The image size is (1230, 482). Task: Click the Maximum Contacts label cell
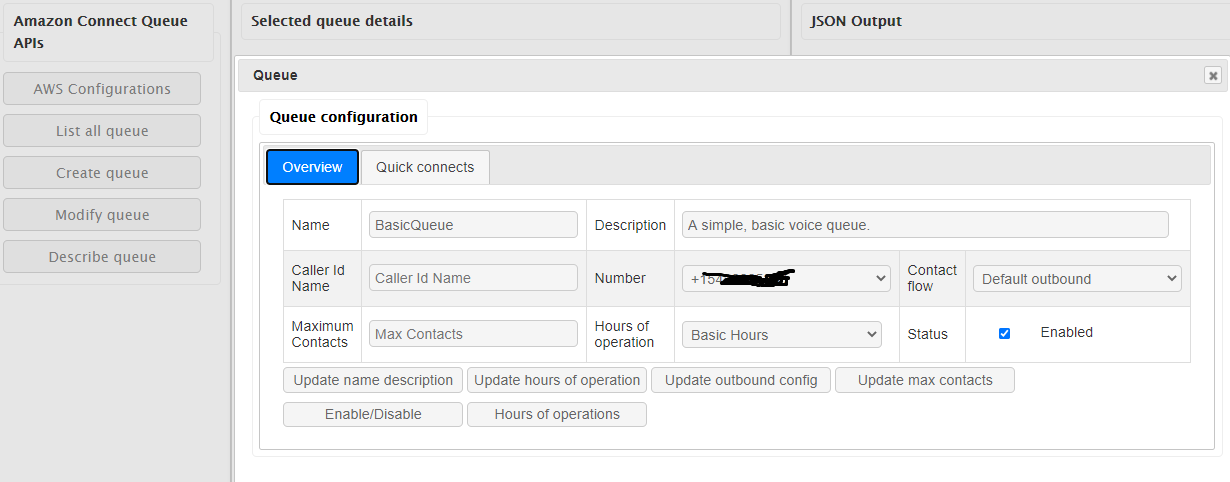tap(322, 334)
